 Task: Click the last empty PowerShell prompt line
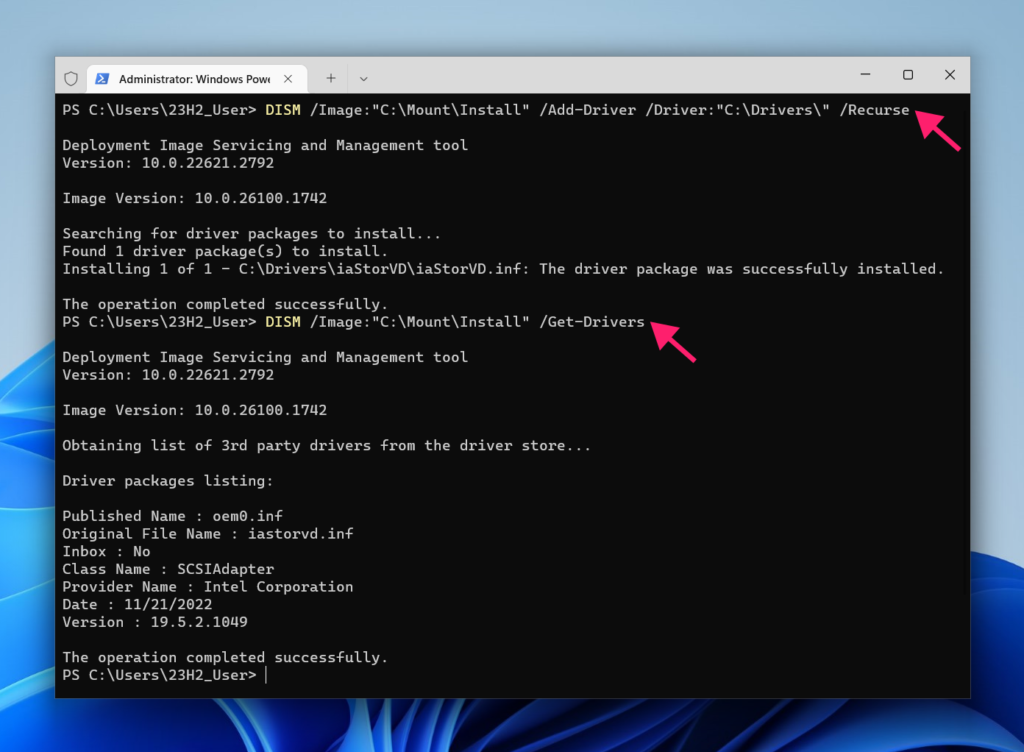(165, 675)
